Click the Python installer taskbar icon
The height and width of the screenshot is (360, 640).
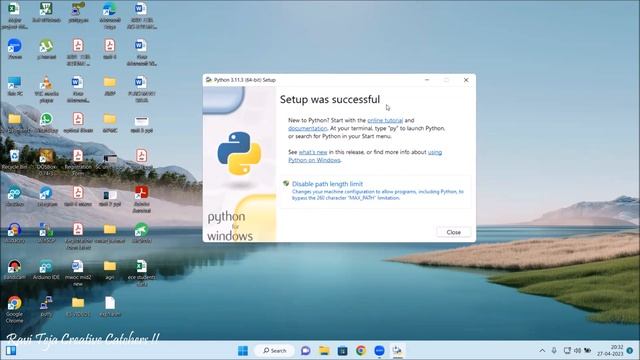click(397, 351)
